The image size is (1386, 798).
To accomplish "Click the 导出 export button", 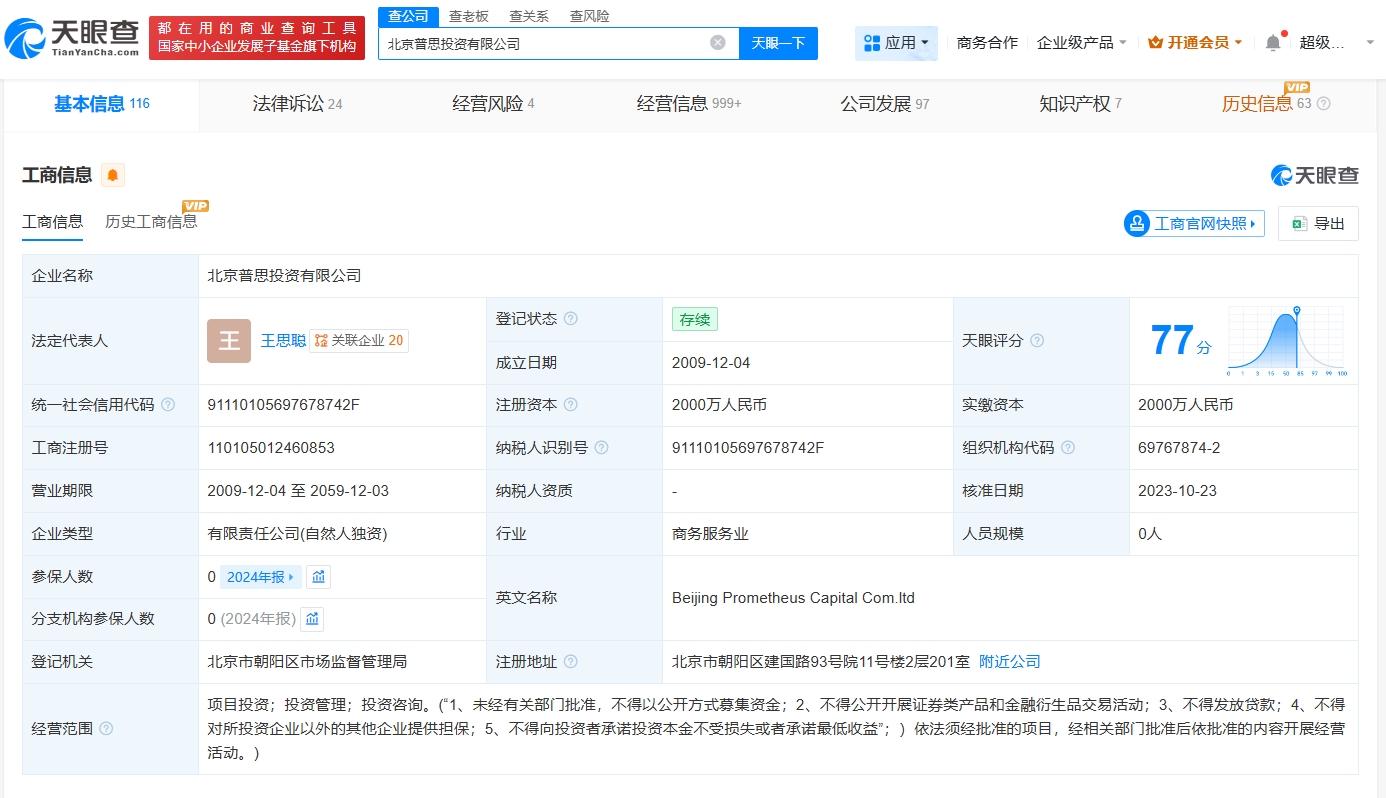I will [1318, 224].
